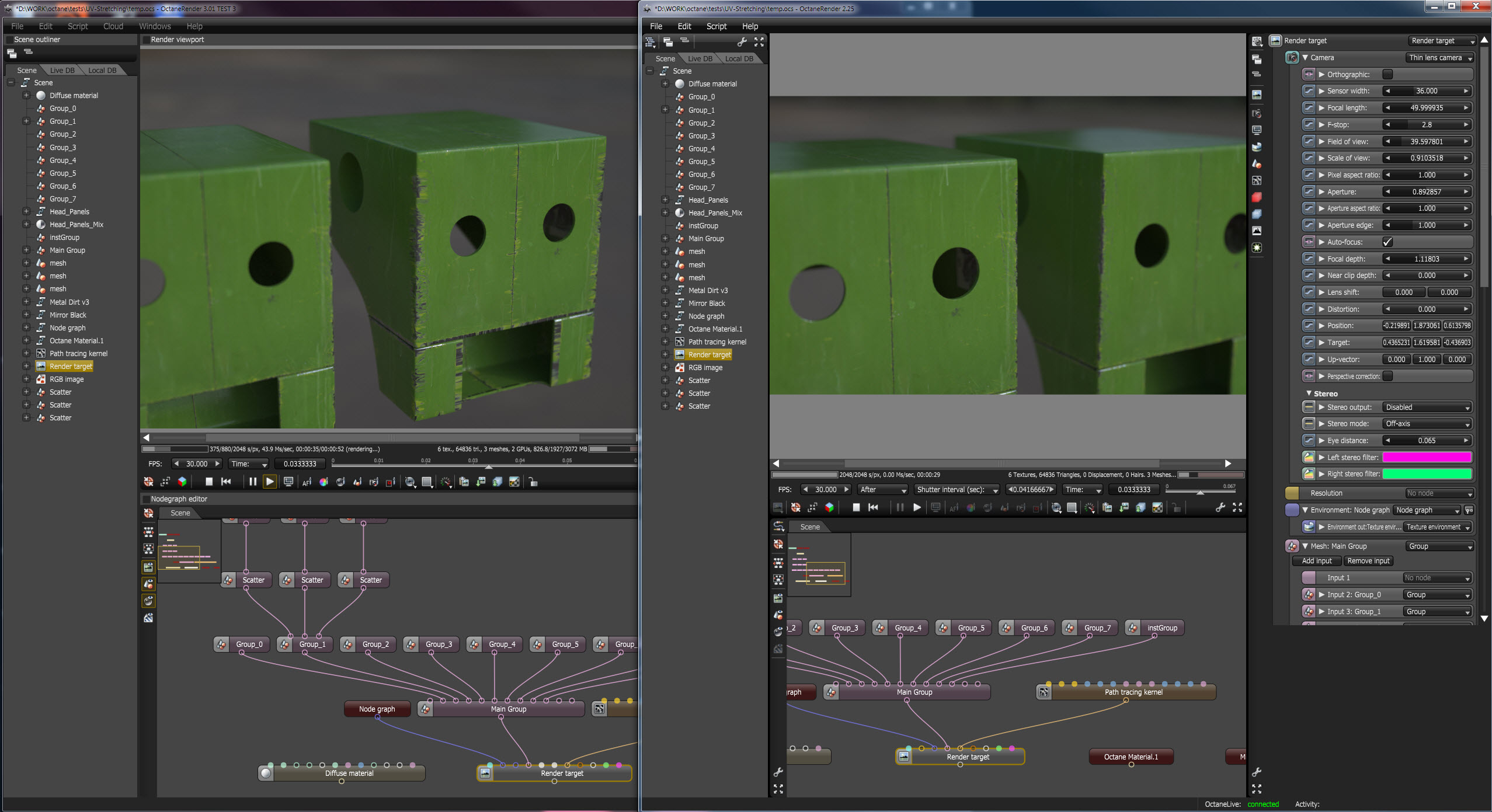Viewport: 1492px width, 812px height.
Task: Click the Add input button
Action: pos(1316,561)
